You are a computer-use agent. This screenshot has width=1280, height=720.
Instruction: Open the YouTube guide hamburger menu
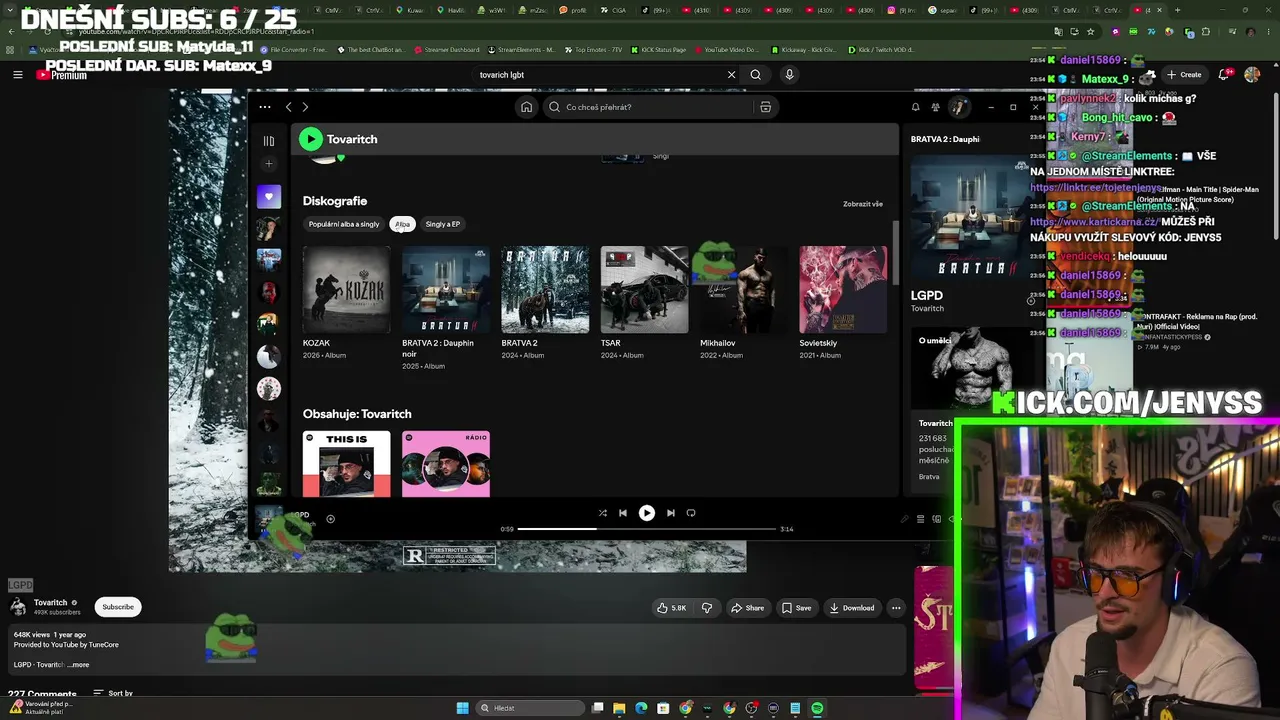17,74
